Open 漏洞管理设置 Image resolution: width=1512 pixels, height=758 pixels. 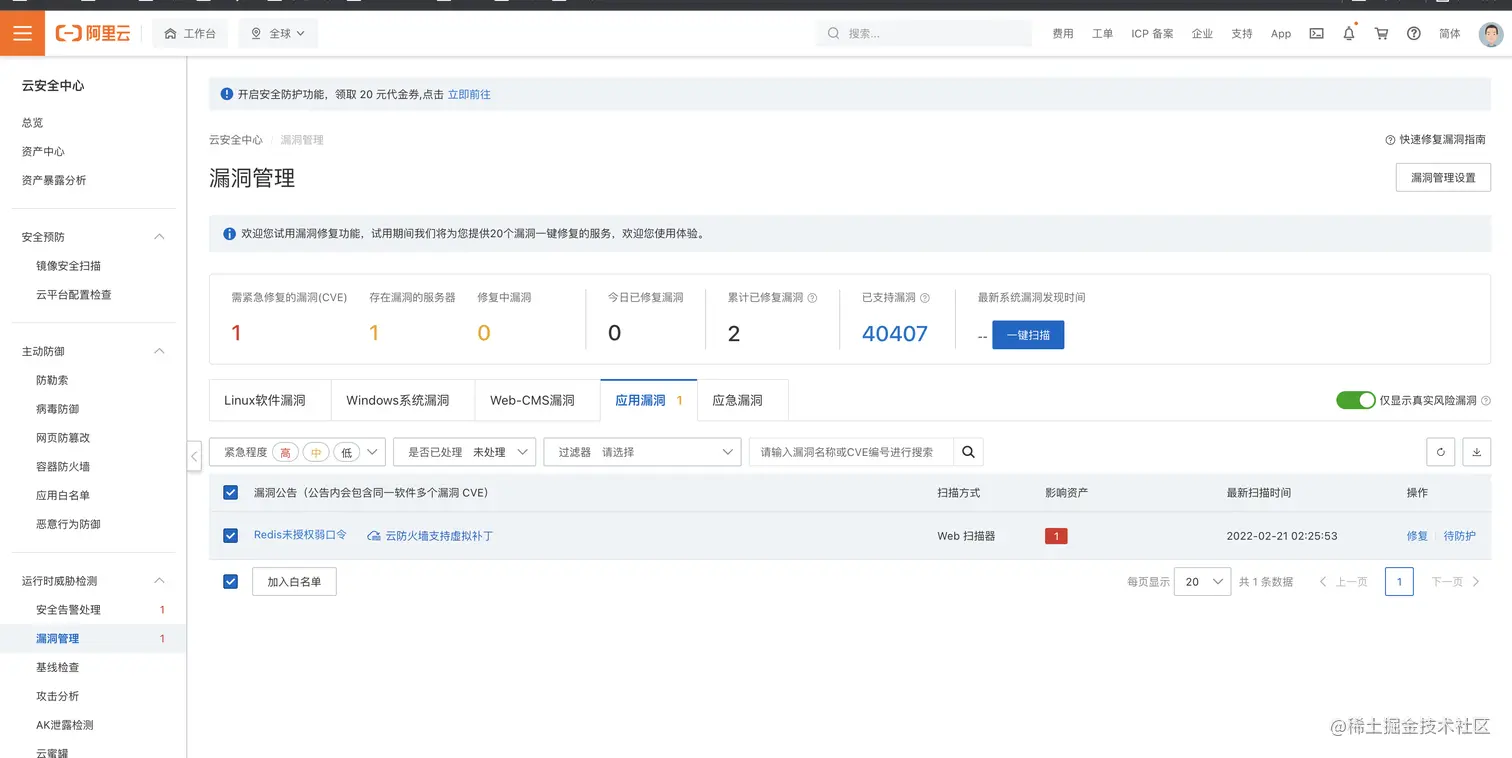tap(1443, 177)
